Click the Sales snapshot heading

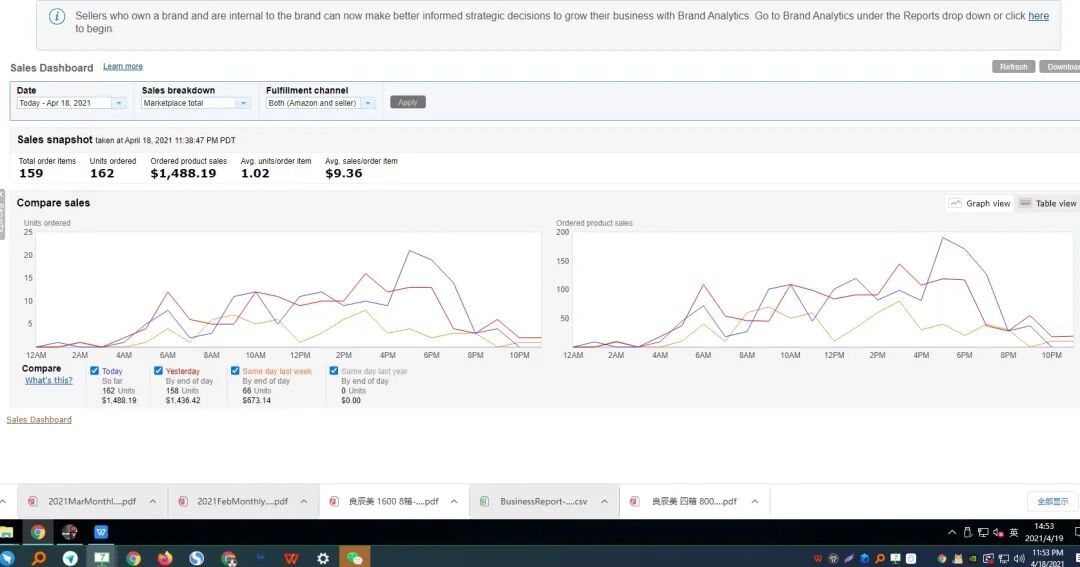[x=54, y=139]
